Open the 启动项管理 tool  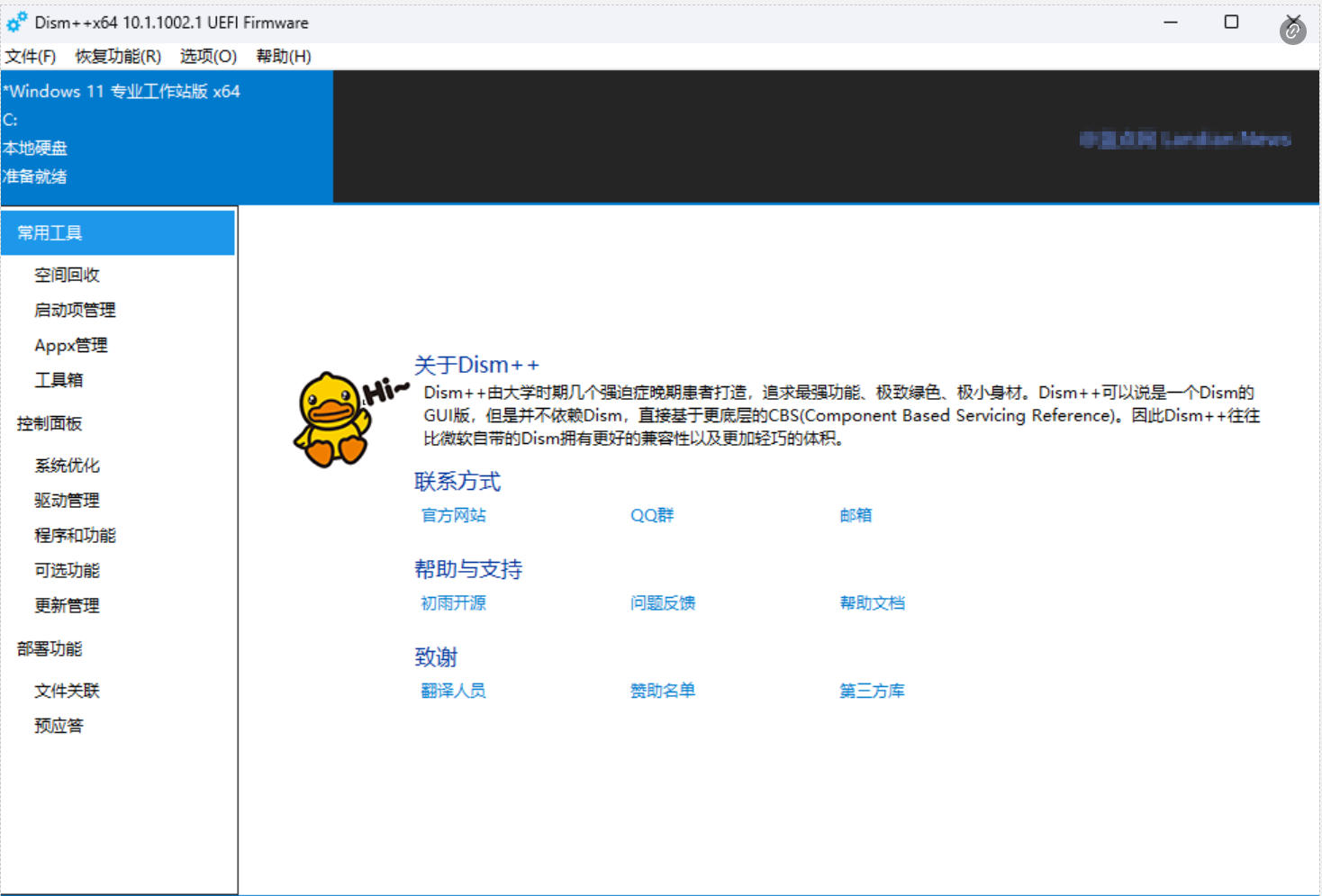click(74, 310)
